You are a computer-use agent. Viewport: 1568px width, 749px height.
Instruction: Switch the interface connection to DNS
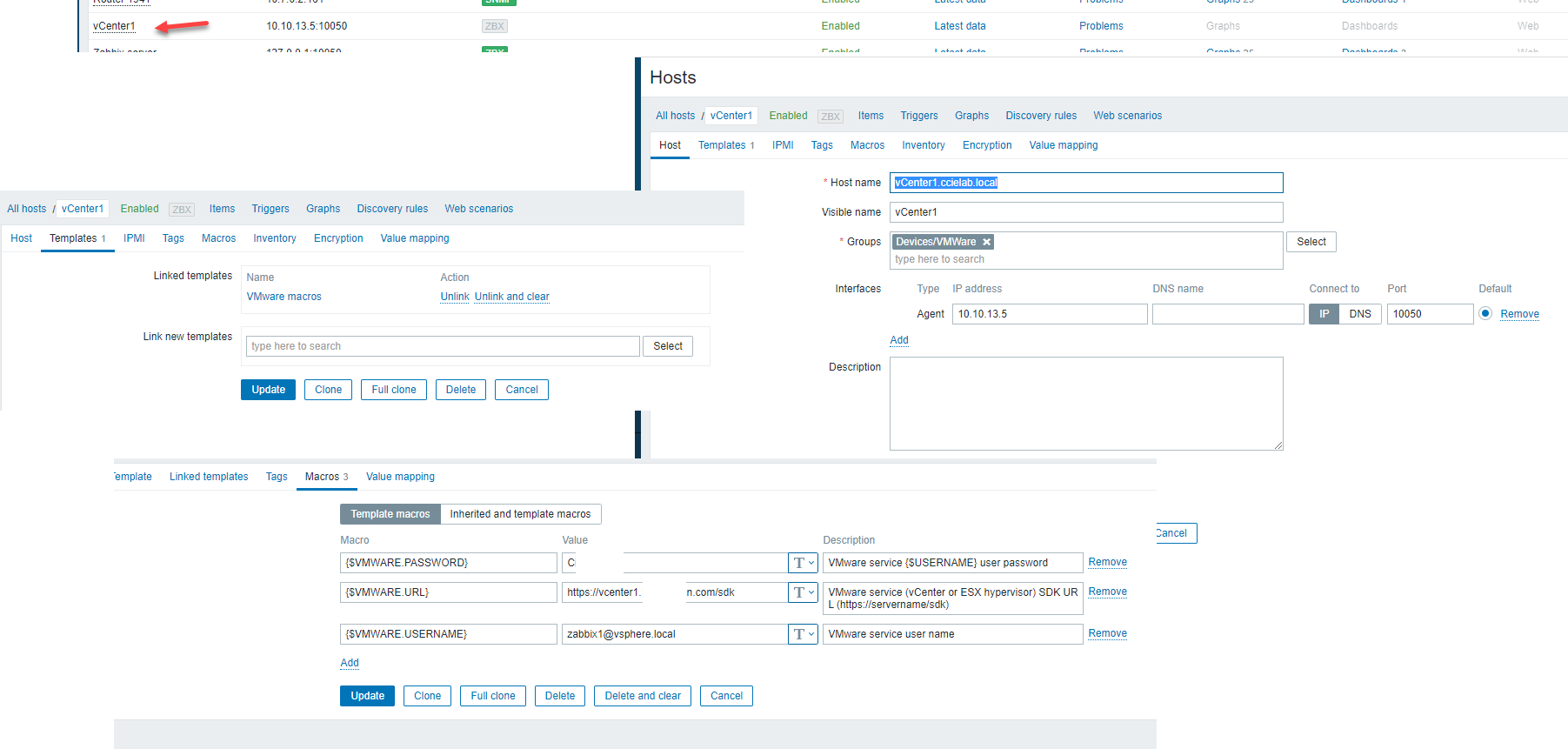click(1360, 314)
